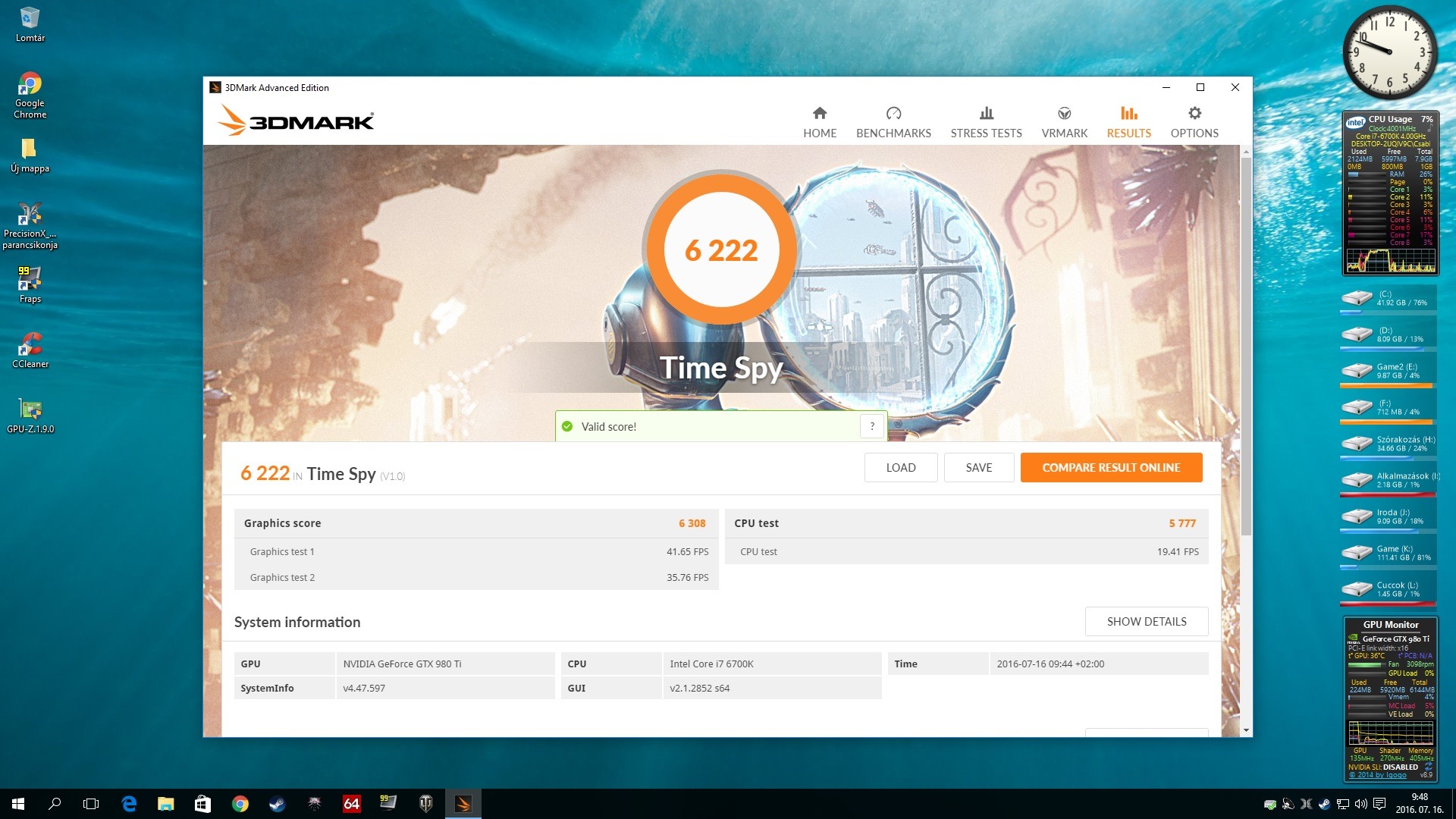Open Task View from the taskbar
The image size is (1456, 819).
tap(91, 804)
